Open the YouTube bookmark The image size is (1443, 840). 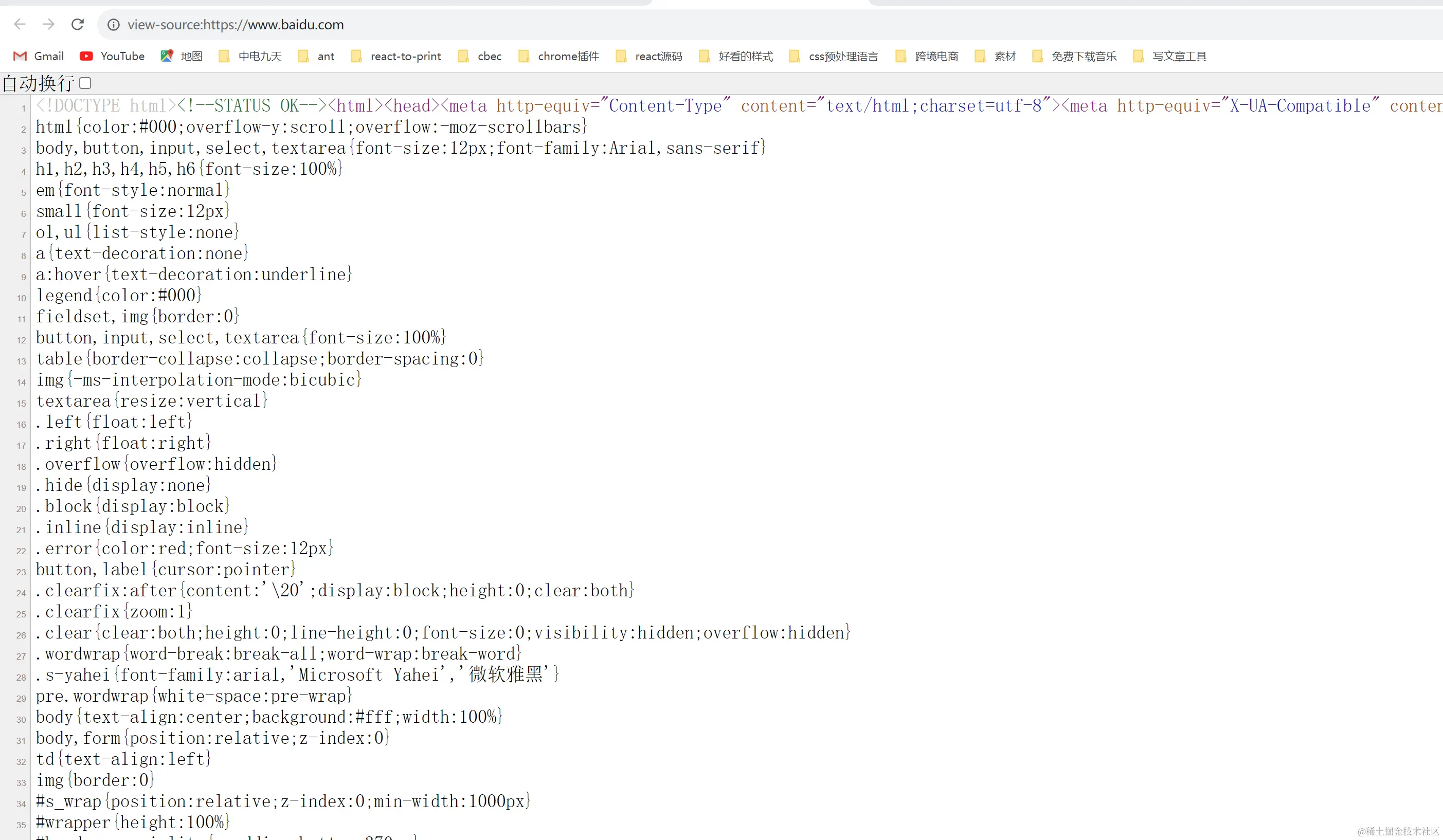pos(112,56)
